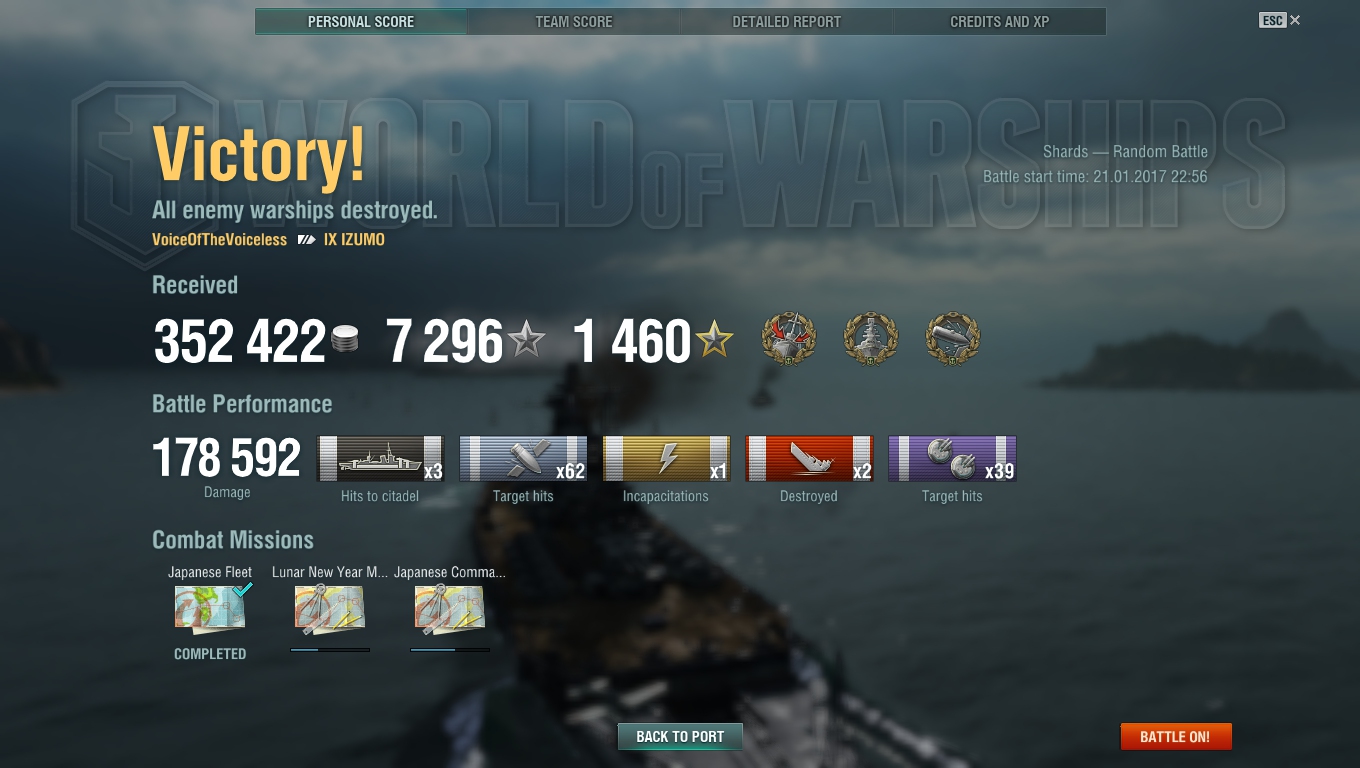Click the Lunar New Year mission progress bar
Screen dimensions: 1360x768
point(330,650)
